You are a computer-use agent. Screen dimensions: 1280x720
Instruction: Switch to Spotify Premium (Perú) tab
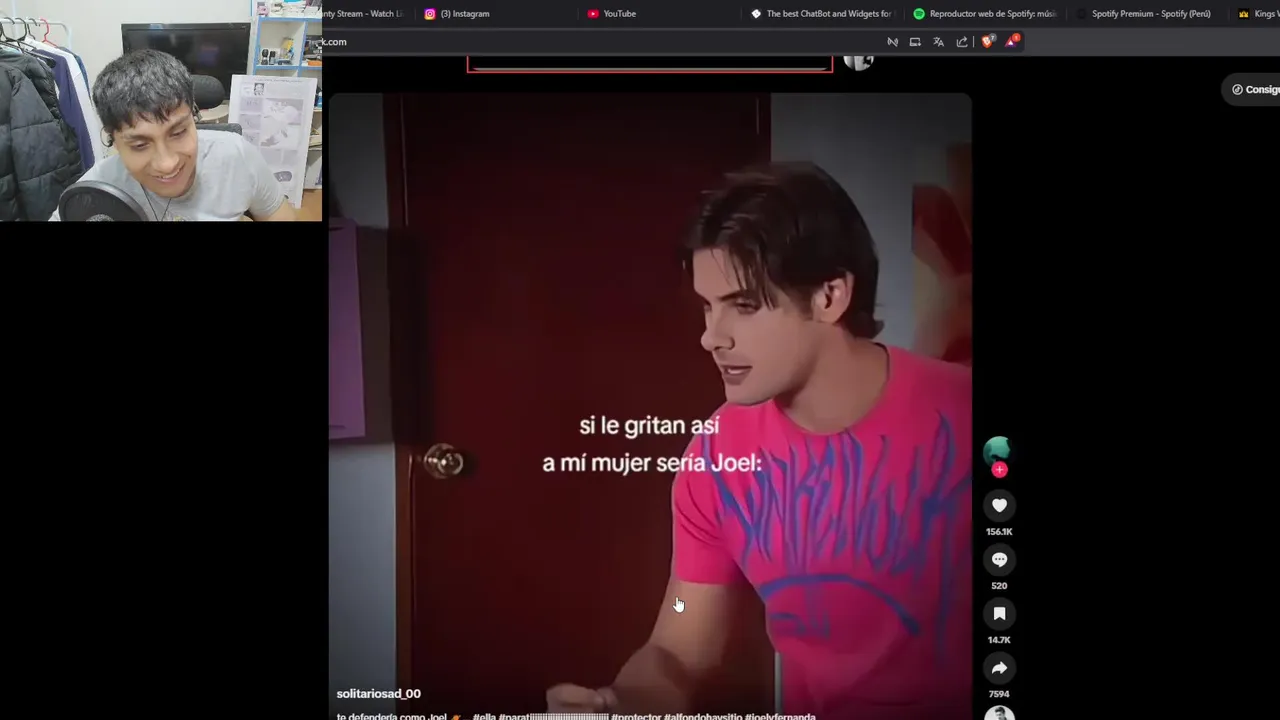pyautogui.click(x=1148, y=14)
